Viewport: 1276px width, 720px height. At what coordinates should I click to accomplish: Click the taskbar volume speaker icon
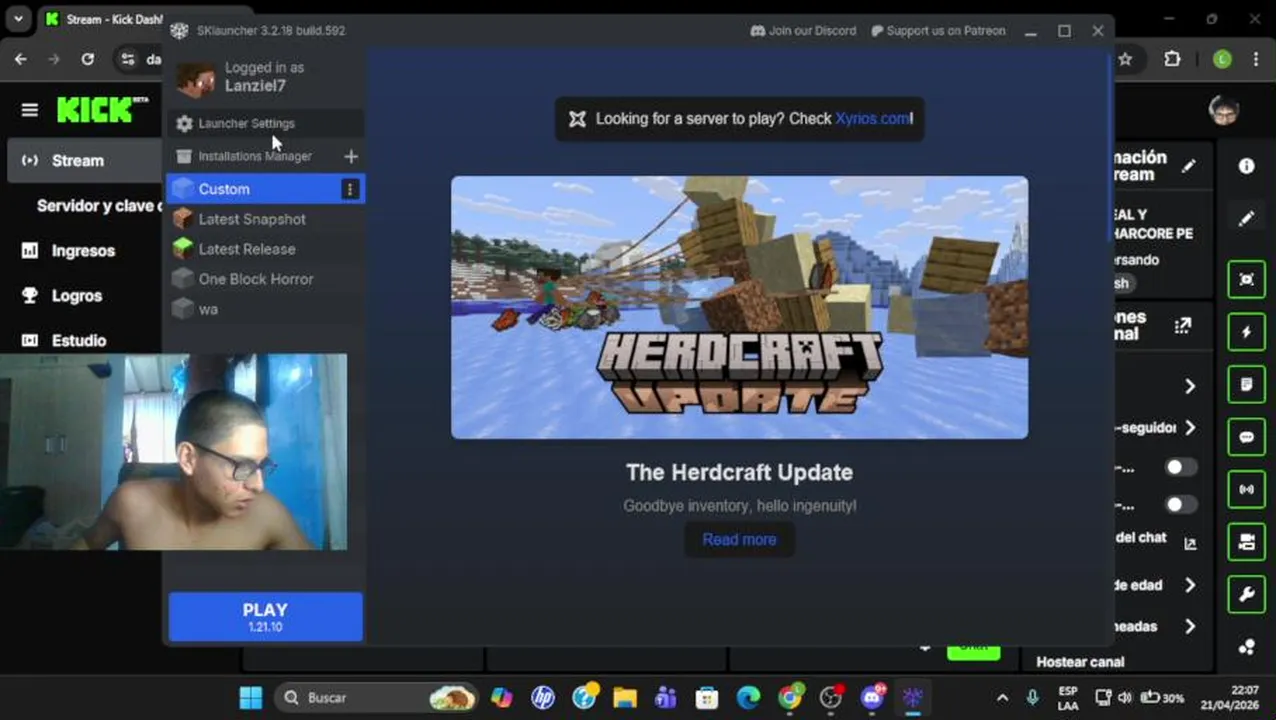point(1124,698)
